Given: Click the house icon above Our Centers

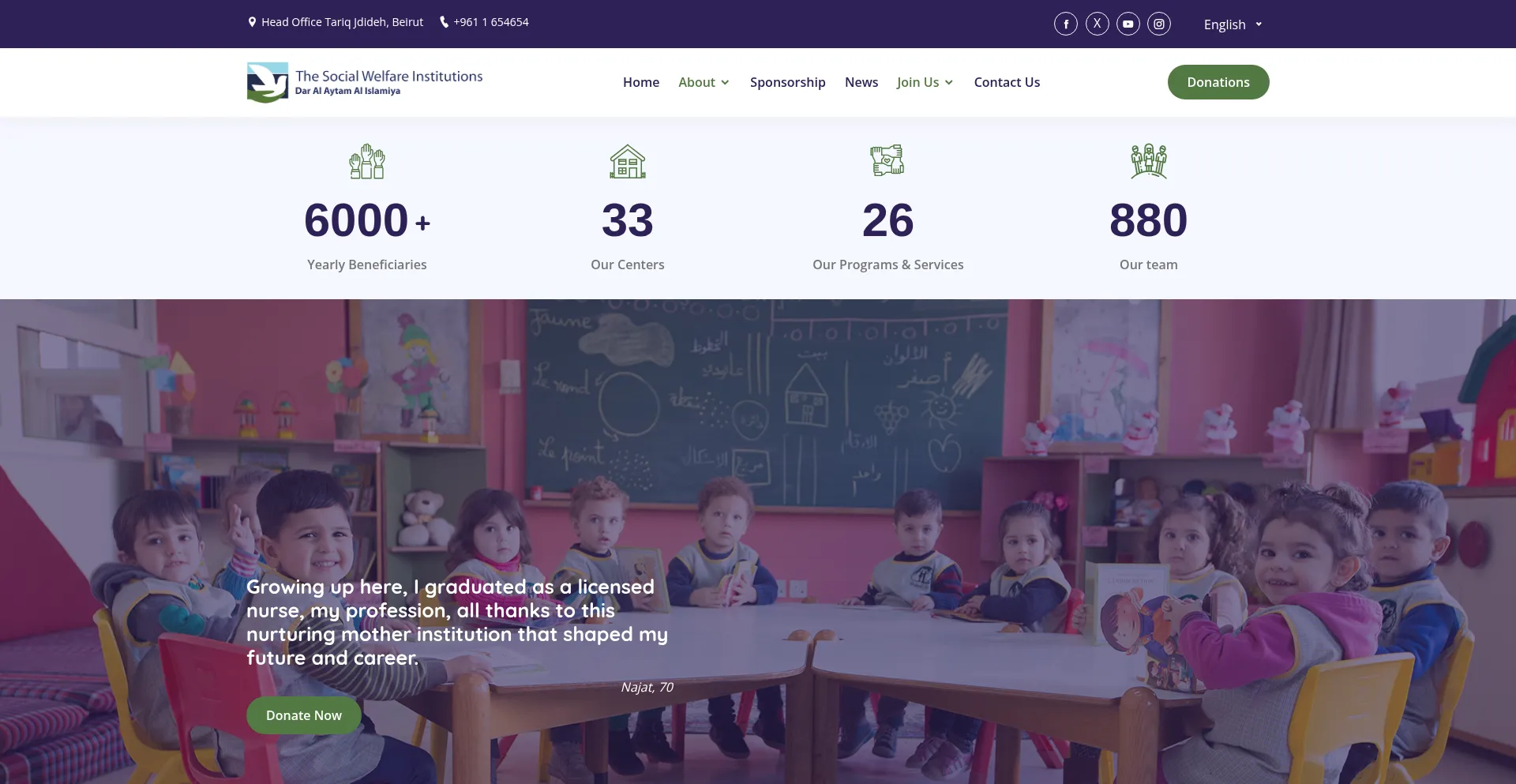Looking at the screenshot, I should [628, 161].
